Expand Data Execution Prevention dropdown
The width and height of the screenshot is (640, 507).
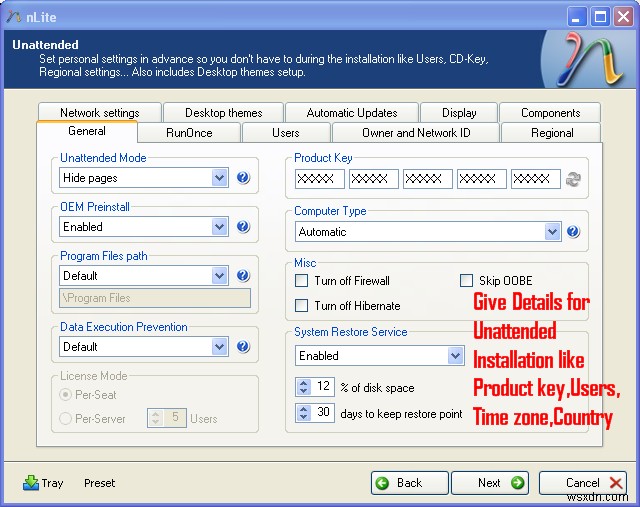click(x=220, y=347)
